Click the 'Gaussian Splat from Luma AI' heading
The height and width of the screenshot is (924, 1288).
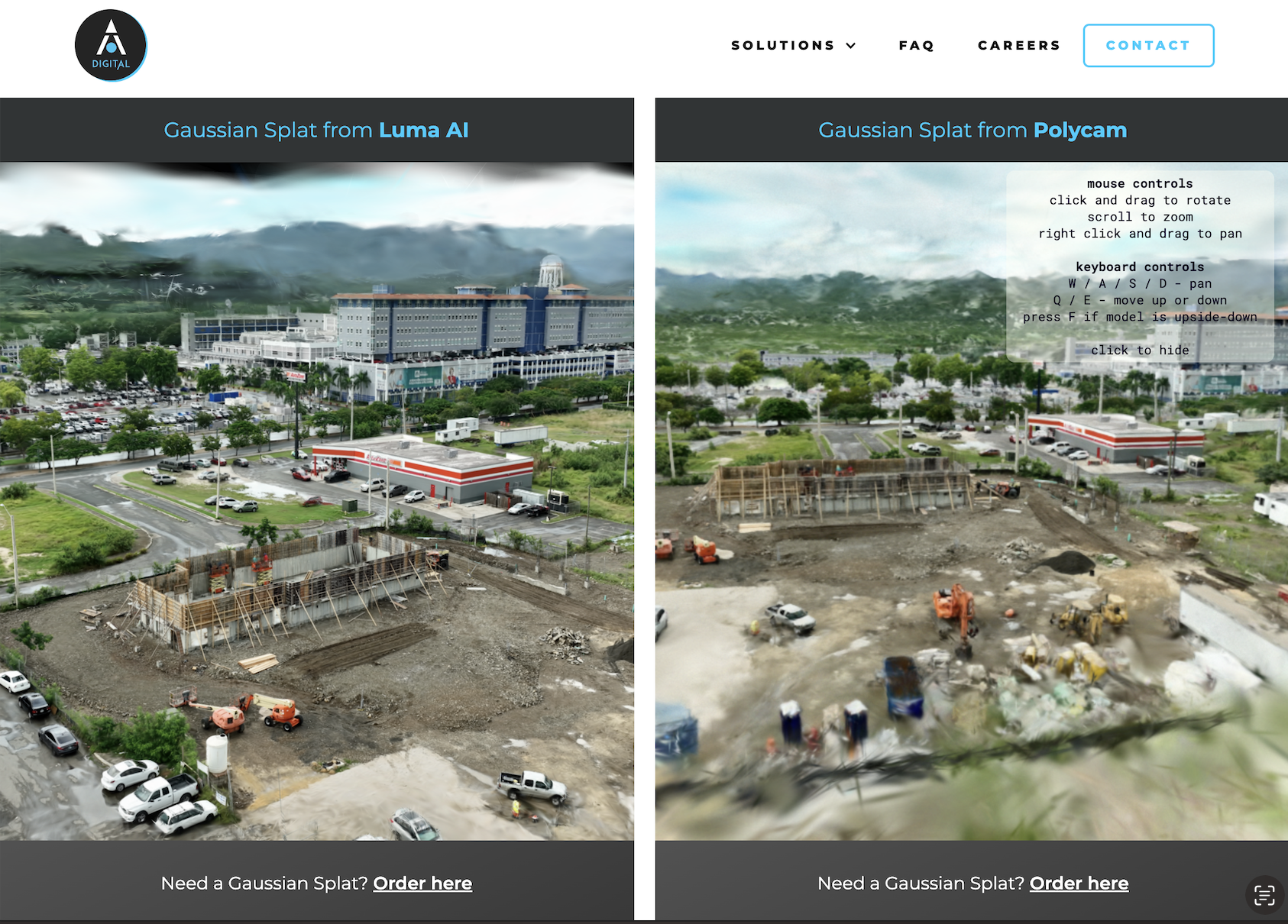click(316, 130)
